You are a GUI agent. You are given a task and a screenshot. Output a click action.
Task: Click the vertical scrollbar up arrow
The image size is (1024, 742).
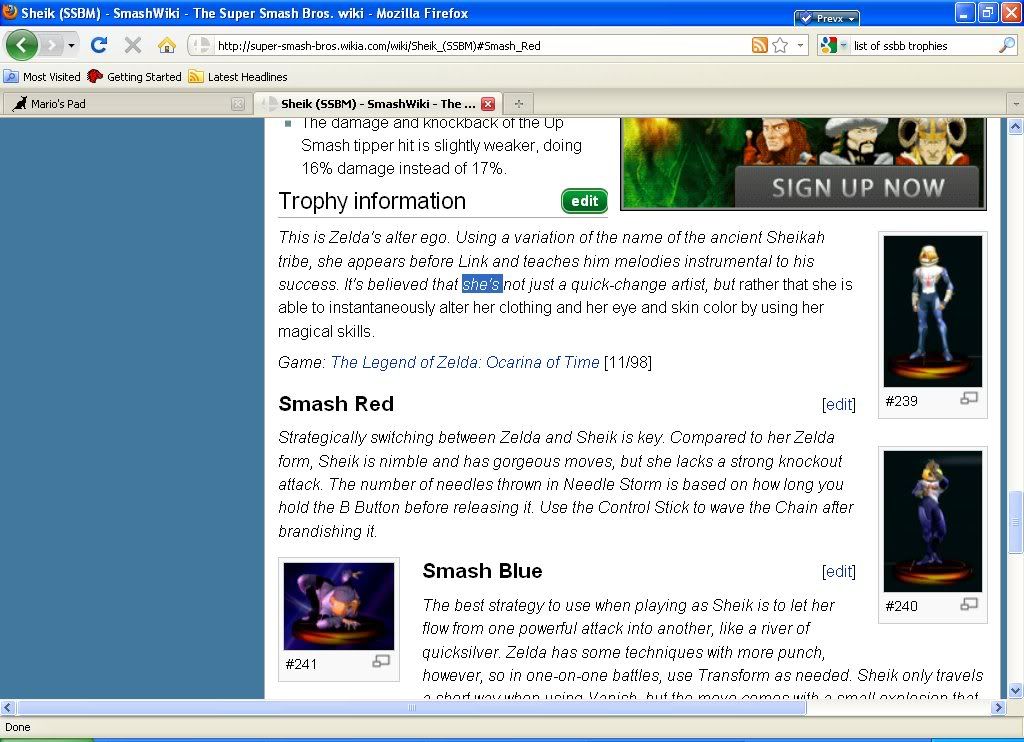pos(1016,126)
